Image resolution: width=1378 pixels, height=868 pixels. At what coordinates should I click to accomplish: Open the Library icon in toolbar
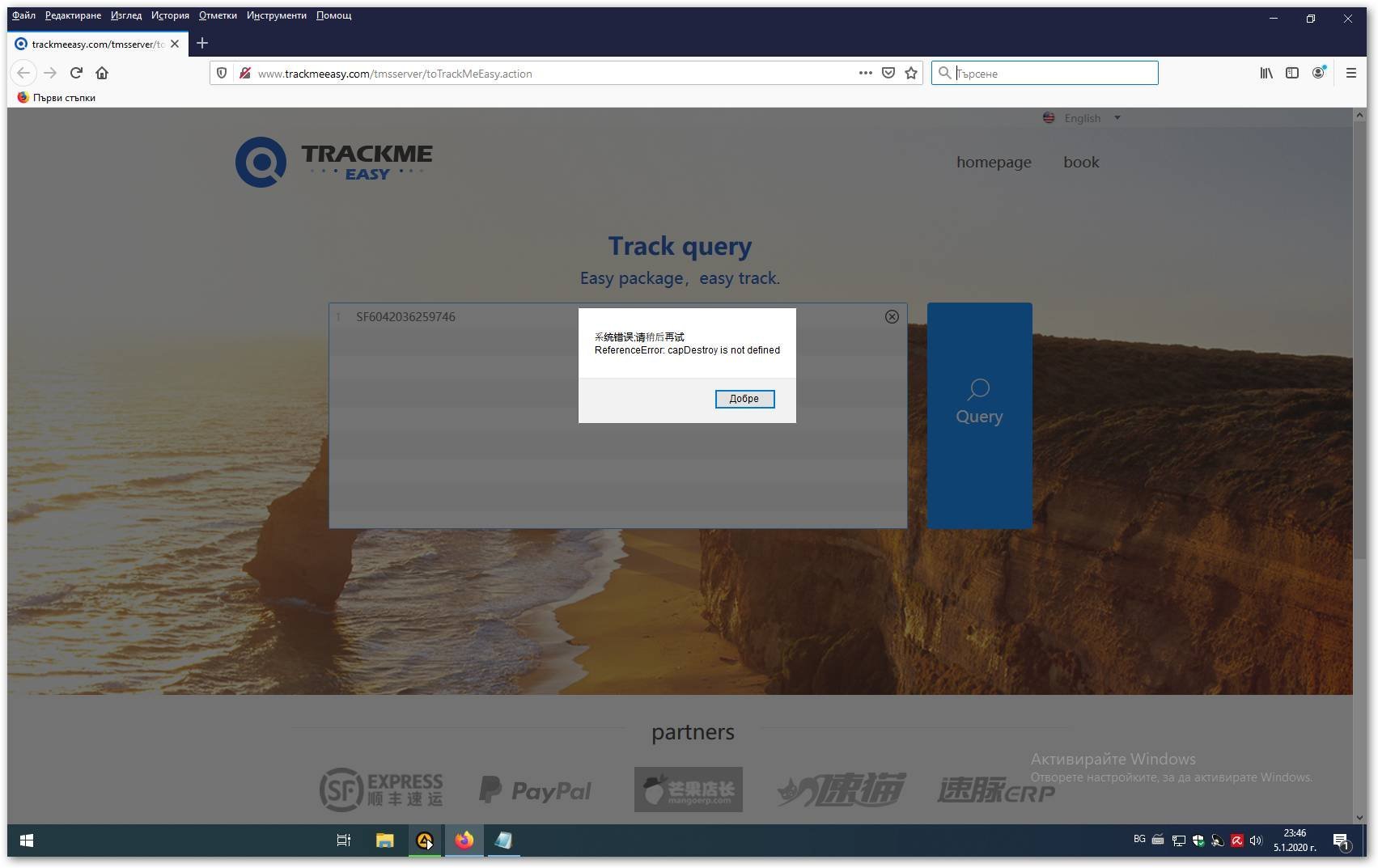coord(1266,73)
